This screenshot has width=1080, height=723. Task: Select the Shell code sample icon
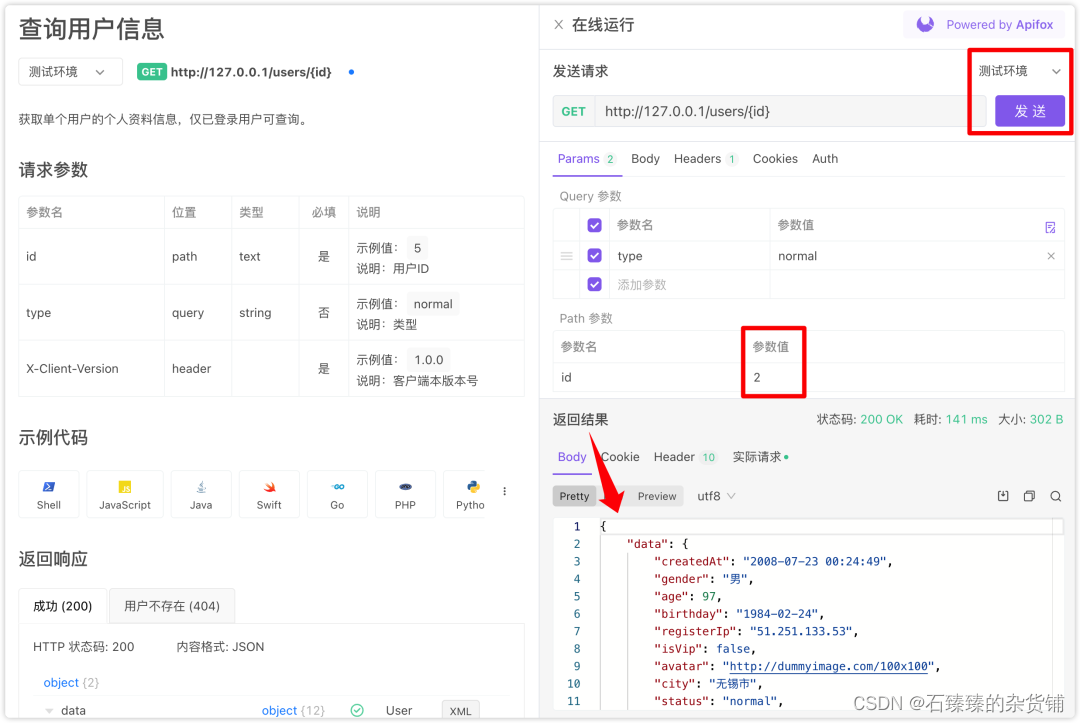[x=49, y=494]
